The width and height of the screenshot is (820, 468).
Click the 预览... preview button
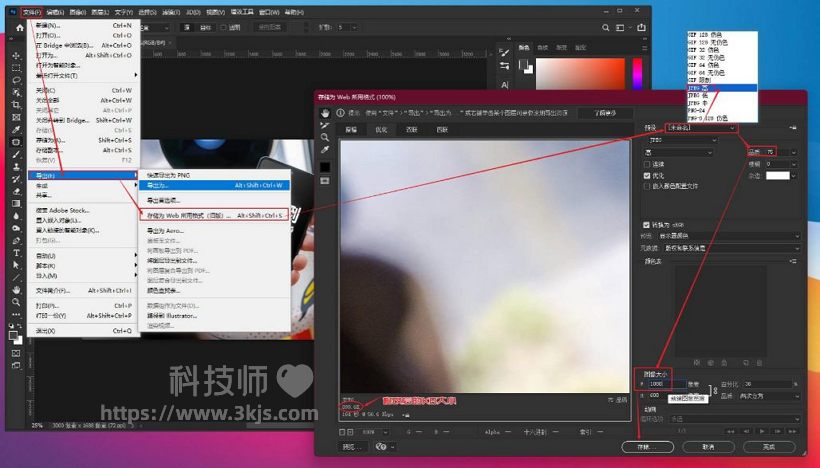pyautogui.click(x=351, y=447)
